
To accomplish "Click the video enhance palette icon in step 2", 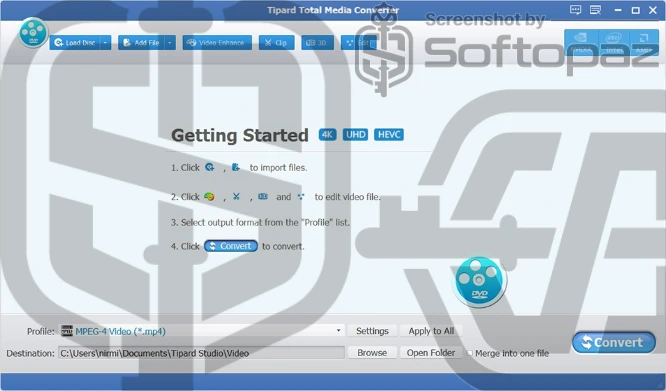I will click(x=209, y=197).
